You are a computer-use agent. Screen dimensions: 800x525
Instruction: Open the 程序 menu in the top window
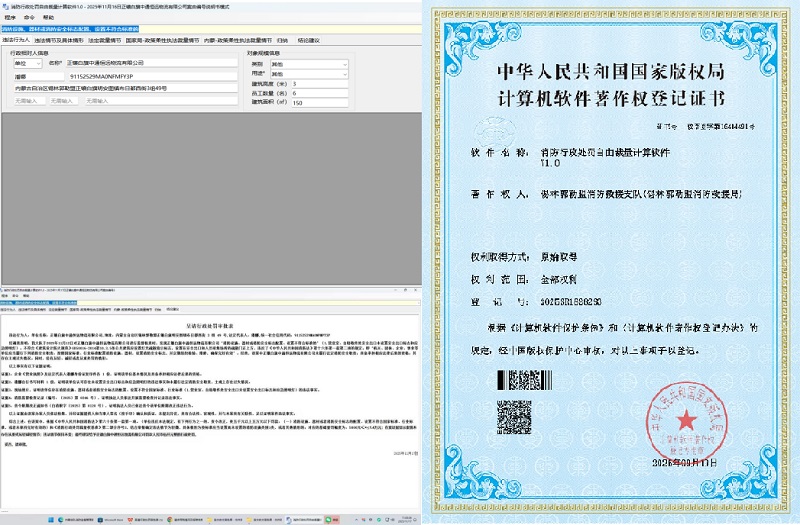[x=10, y=17]
